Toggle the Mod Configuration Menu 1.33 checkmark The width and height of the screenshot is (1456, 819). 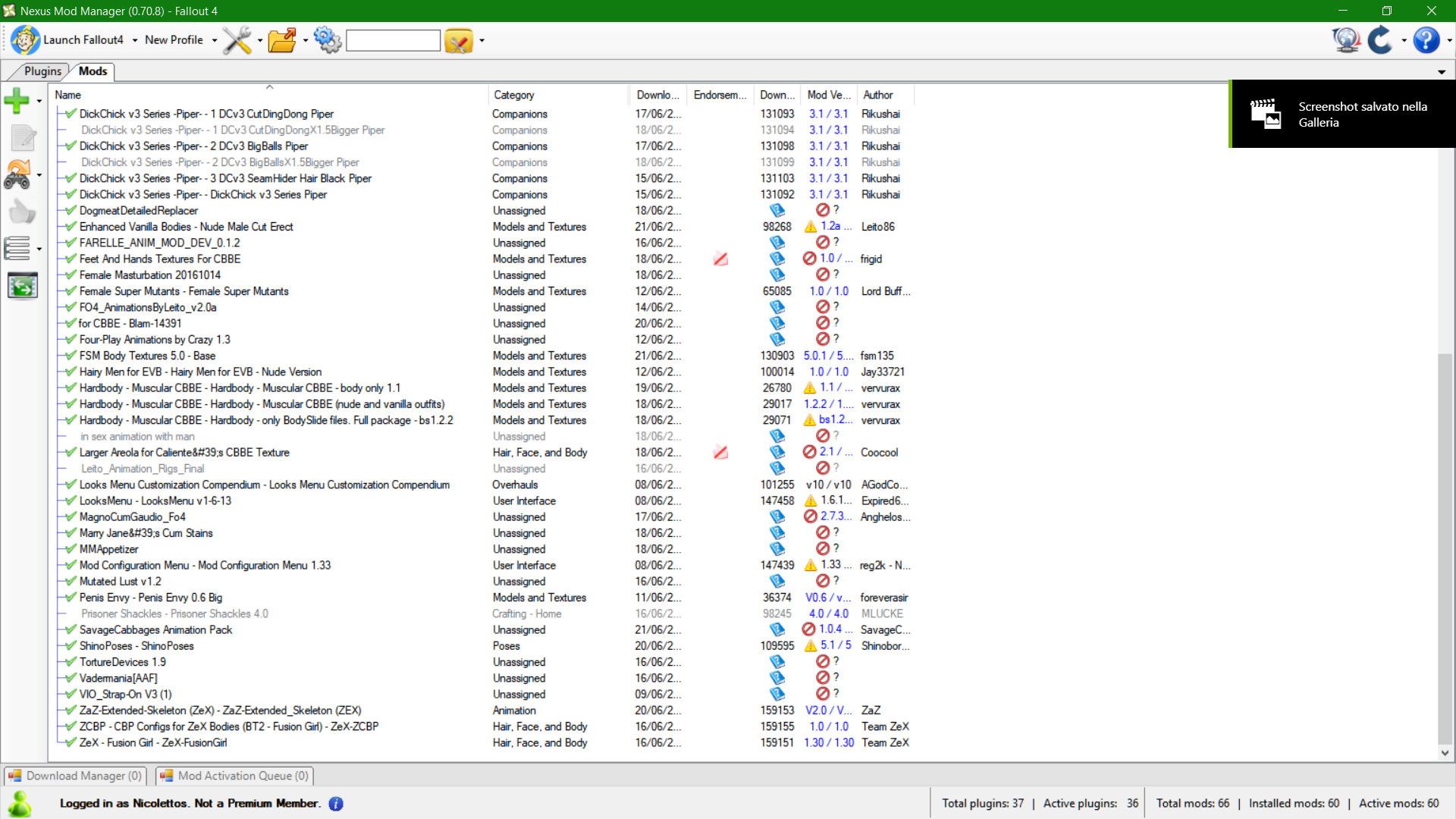coord(71,565)
